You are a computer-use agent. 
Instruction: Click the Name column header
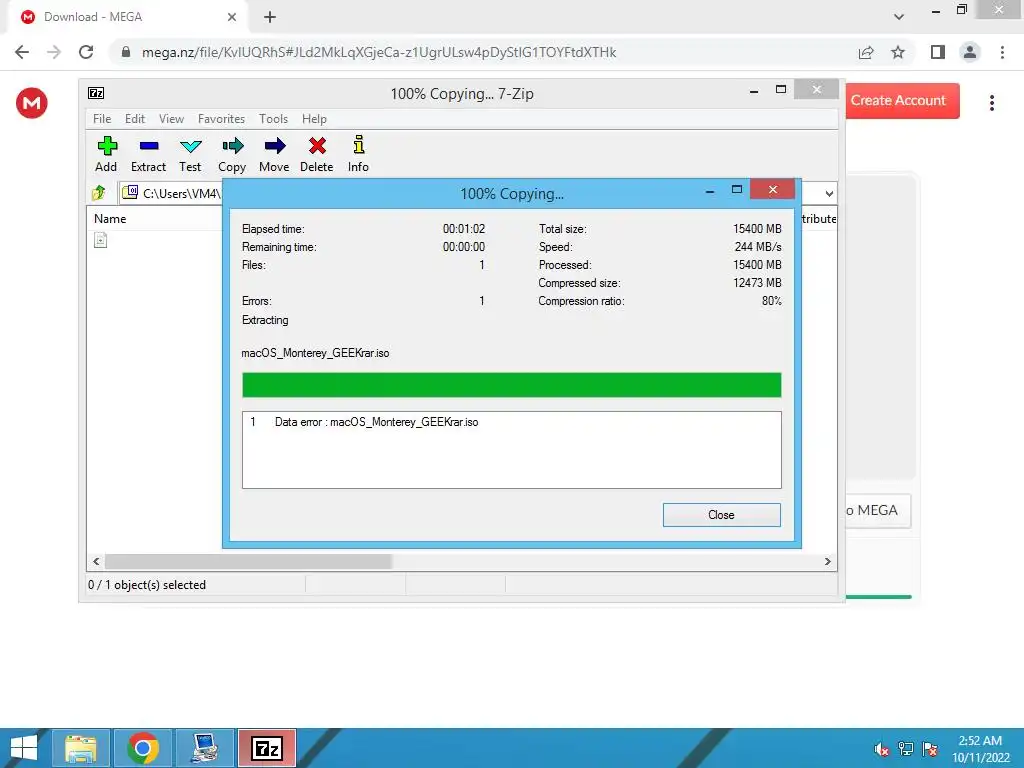110,219
